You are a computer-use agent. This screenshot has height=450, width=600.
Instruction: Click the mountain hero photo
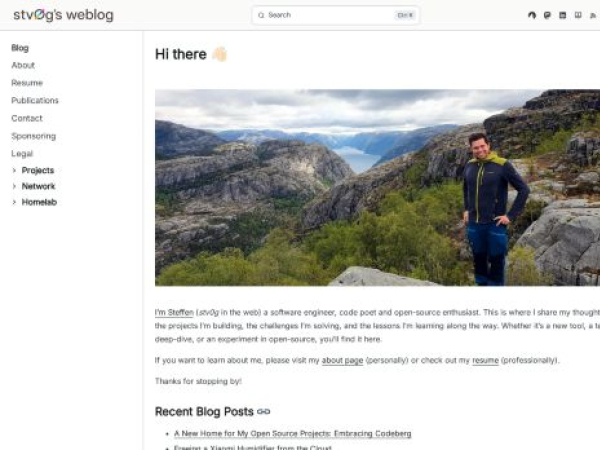click(x=377, y=187)
